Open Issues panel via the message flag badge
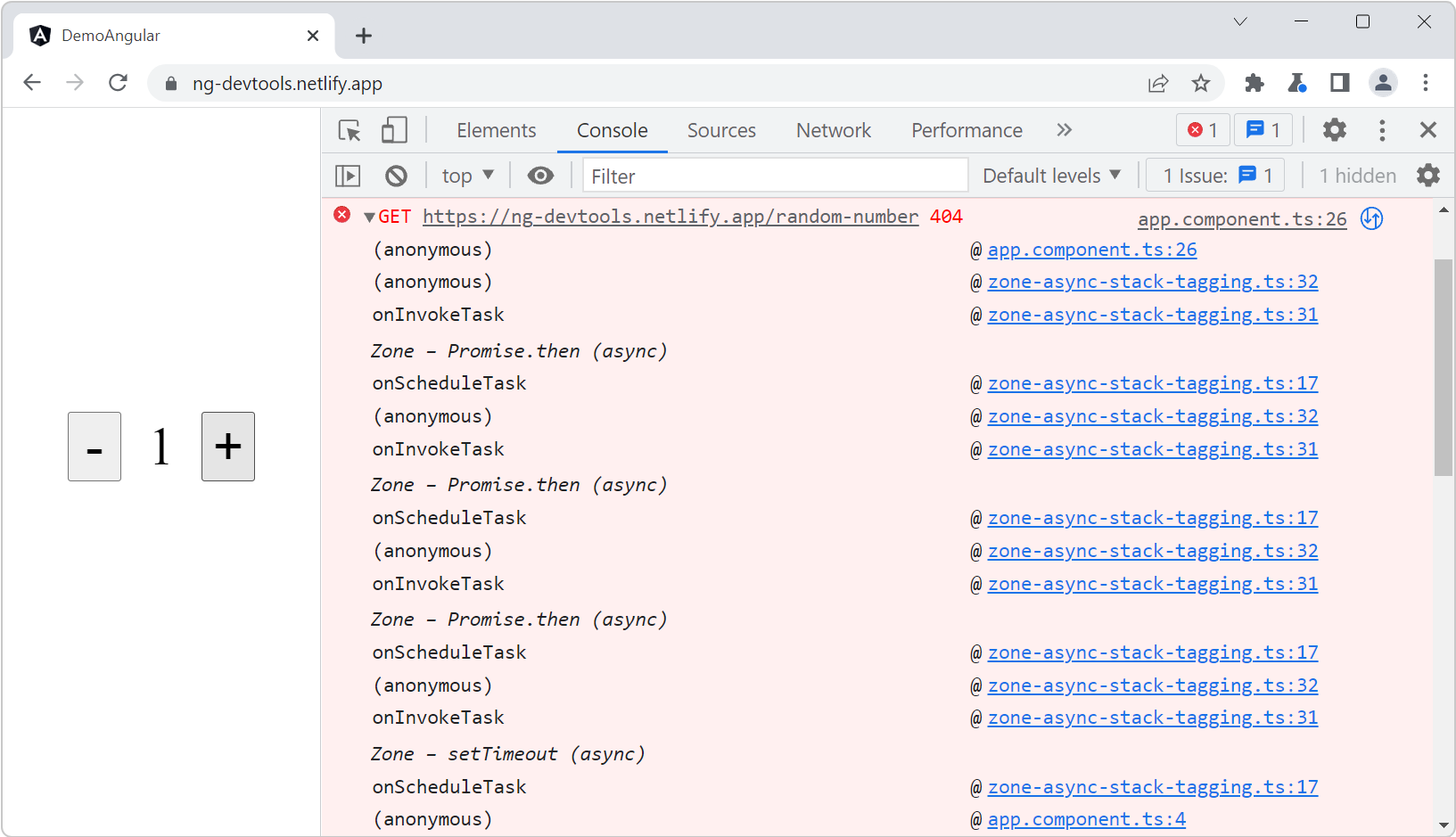 point(1263,130)
